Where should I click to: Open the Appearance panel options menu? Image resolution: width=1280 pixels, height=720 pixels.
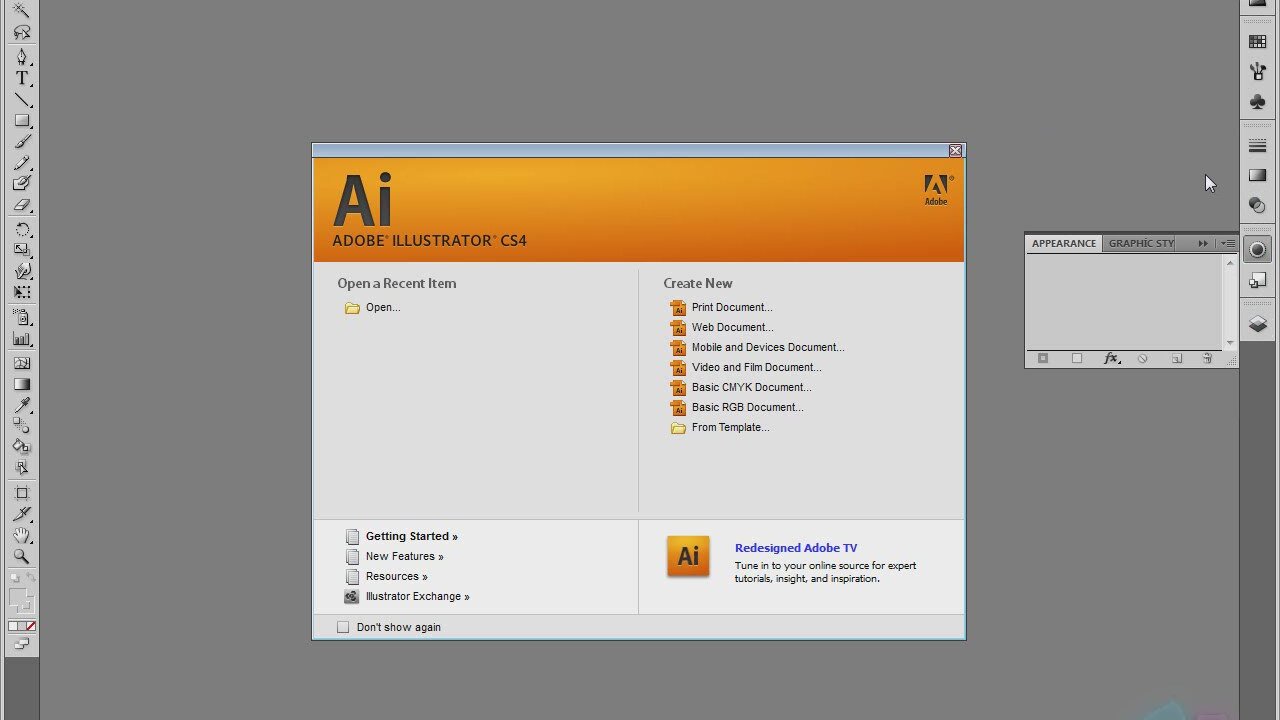pyautogui.click(x=1229, y=243)
